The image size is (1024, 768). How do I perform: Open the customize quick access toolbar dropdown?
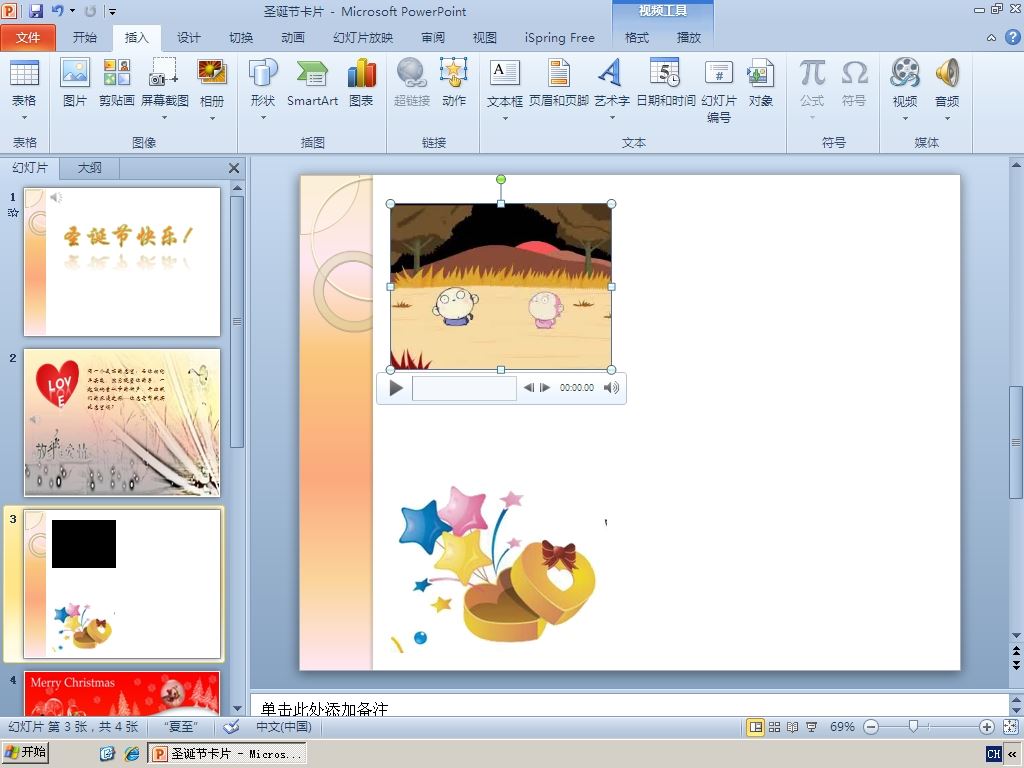tap(112, 11)
